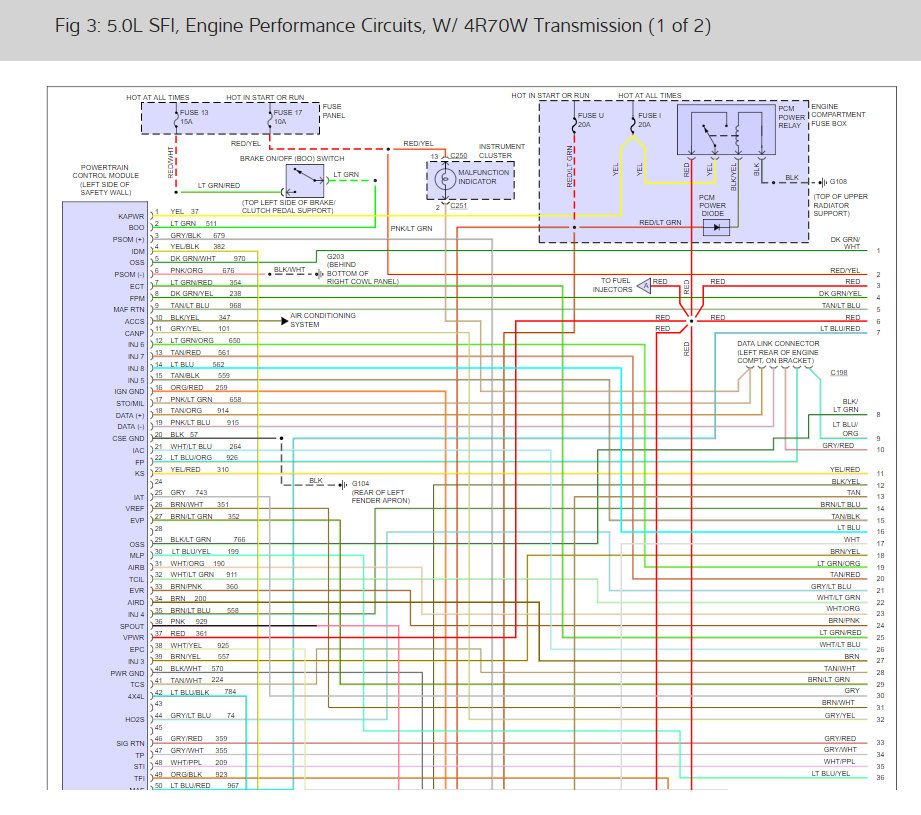
Task: Click the RED/YEL label at right terminal 2
Action: tap(845, 271)
